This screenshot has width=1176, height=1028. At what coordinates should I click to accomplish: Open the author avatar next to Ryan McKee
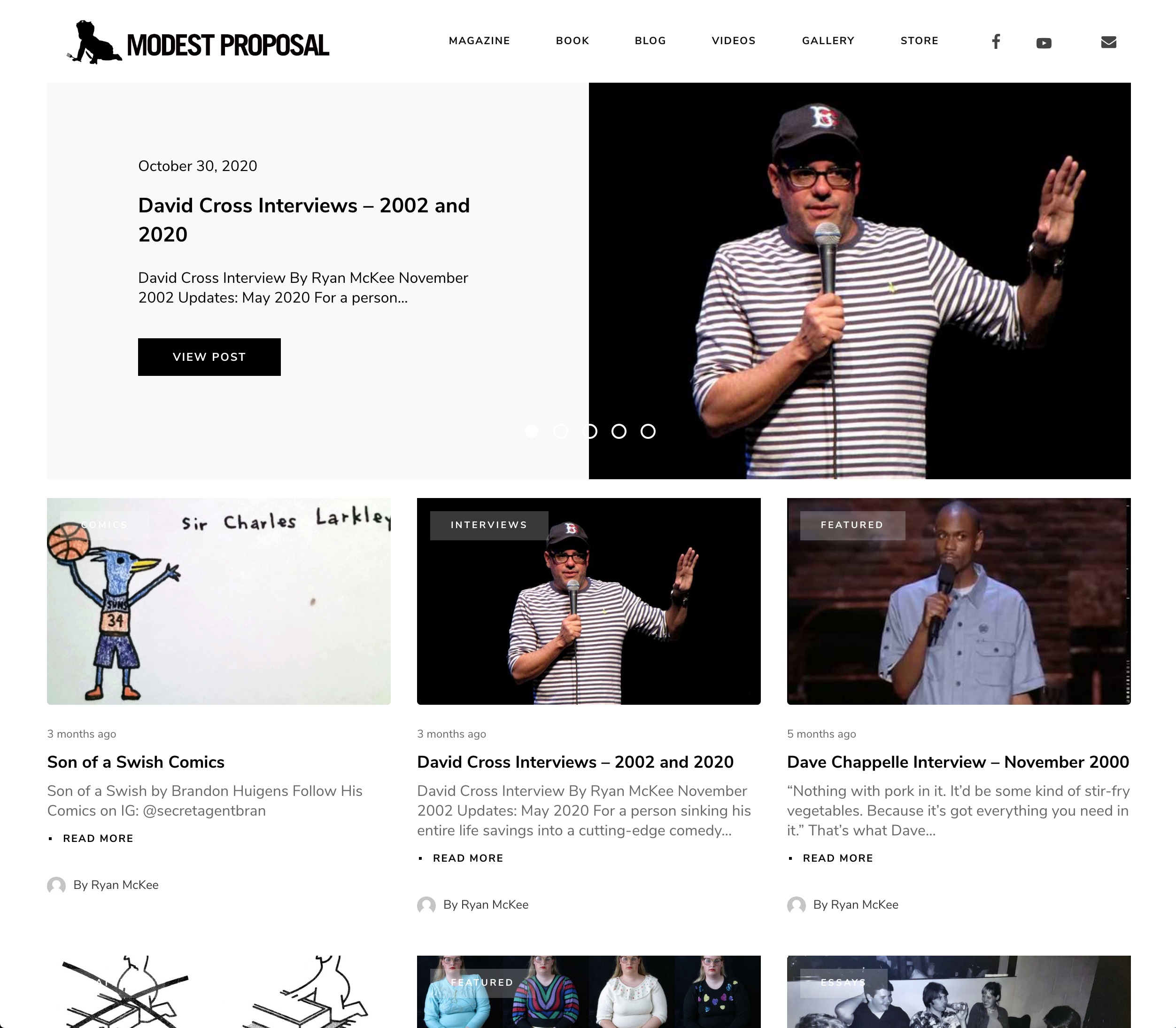[x=55, y=886]
